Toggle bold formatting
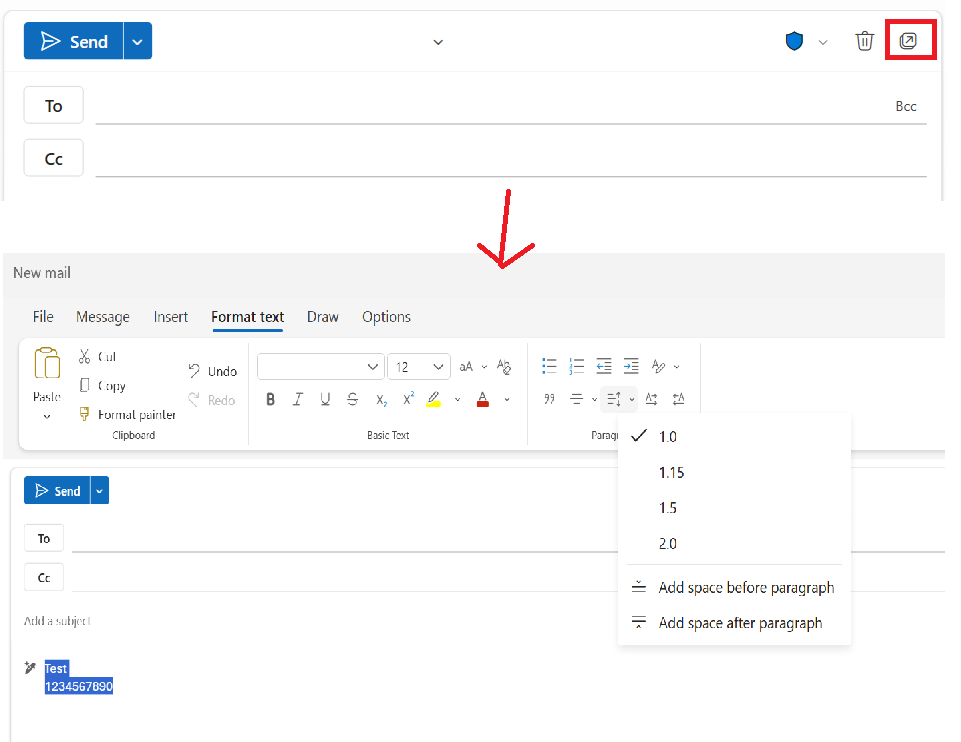 (x=270, y=399)
